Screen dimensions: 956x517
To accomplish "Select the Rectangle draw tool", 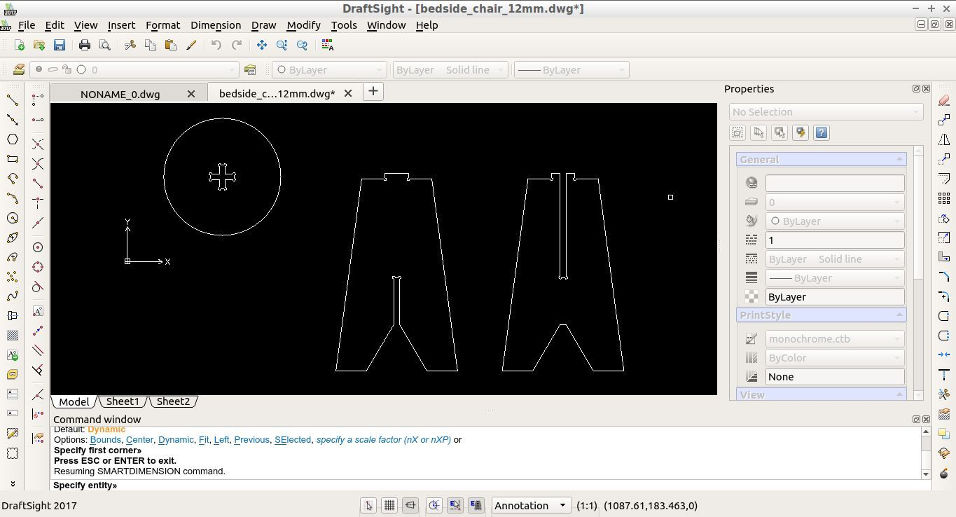I will click(x=12, y=159).
